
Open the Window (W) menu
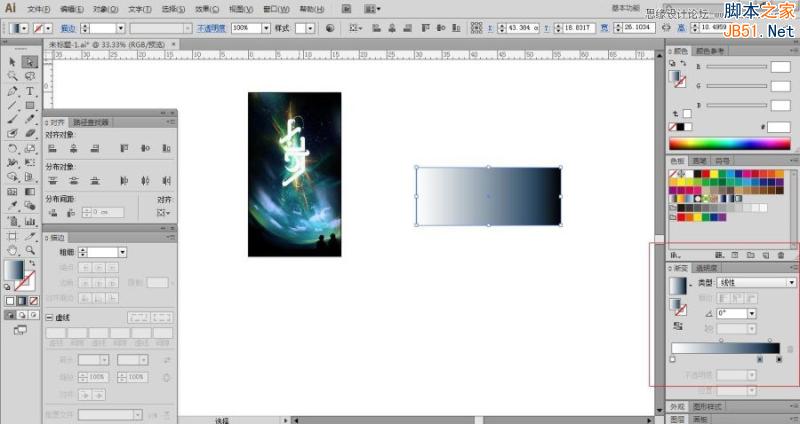click(276, 9)
